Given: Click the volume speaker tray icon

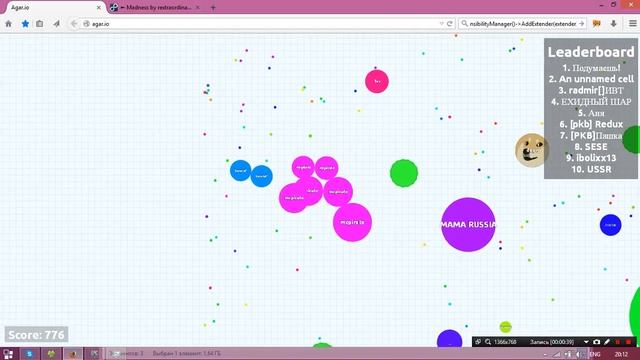Looking at the screenshot, I should [580, 354].
